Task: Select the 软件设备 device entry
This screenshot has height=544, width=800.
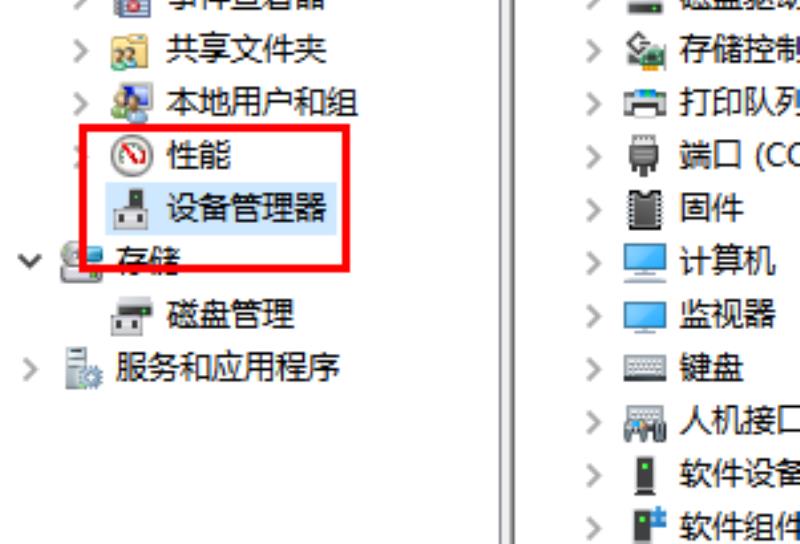Action: point(740,474)
